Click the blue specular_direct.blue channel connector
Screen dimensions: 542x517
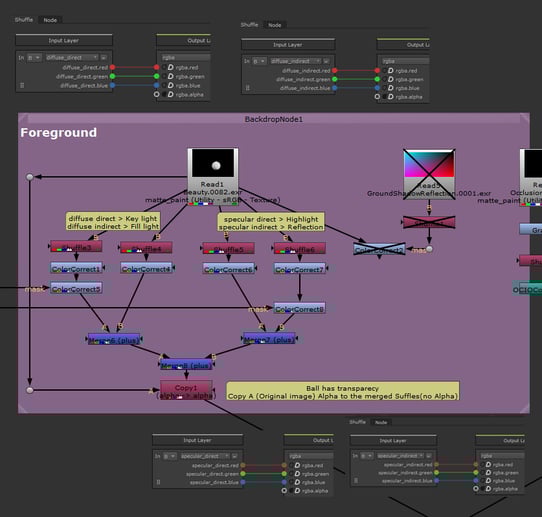(x=243, y=482)
